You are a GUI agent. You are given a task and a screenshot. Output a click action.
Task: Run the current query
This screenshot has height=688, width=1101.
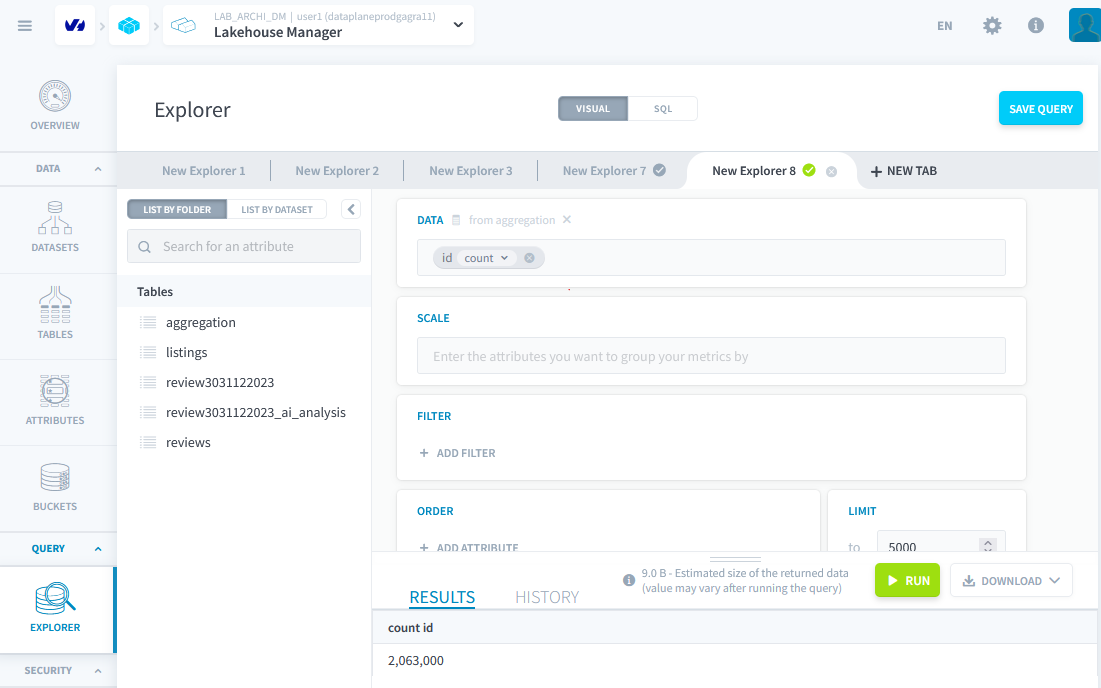pos(906,580)
